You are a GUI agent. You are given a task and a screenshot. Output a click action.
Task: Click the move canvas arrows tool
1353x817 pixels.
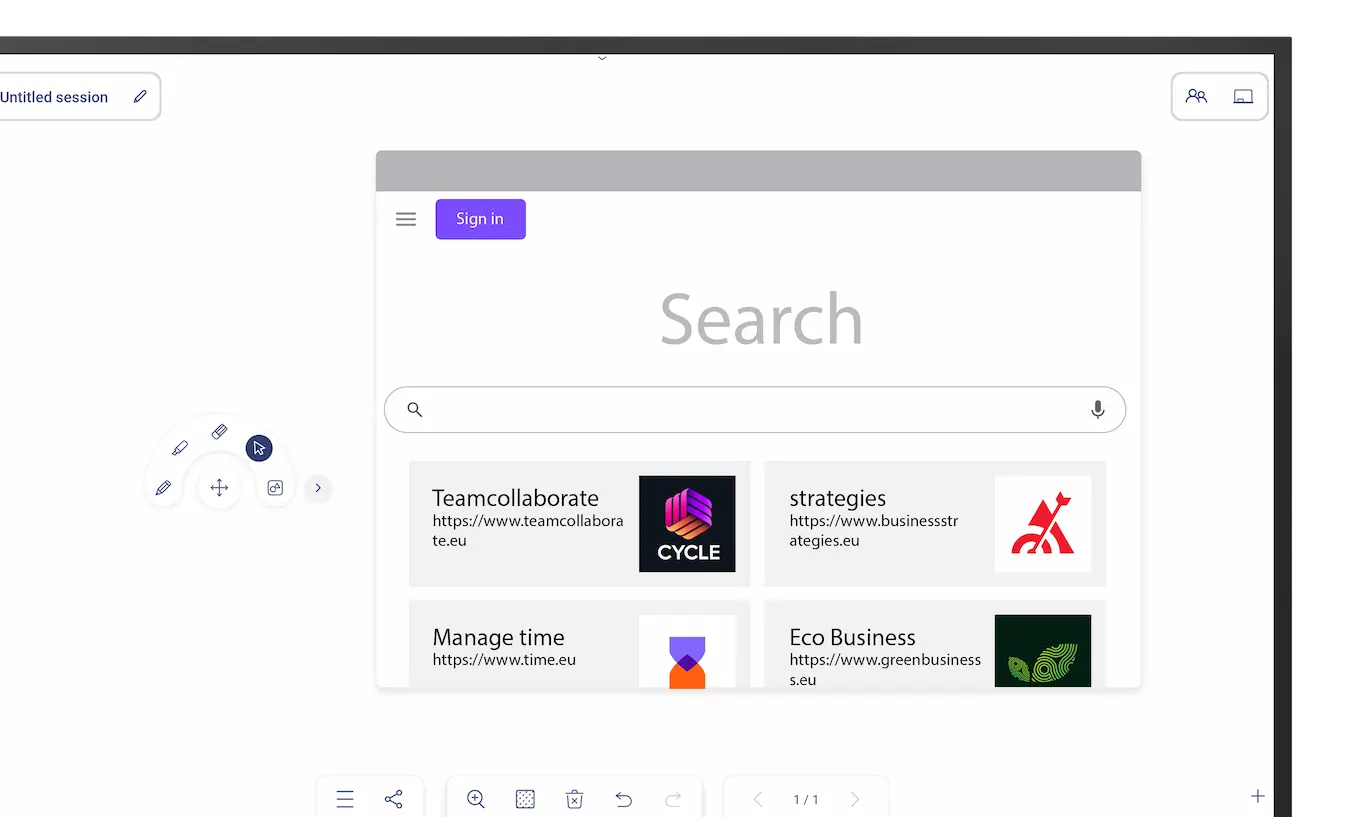coord(219,488)
